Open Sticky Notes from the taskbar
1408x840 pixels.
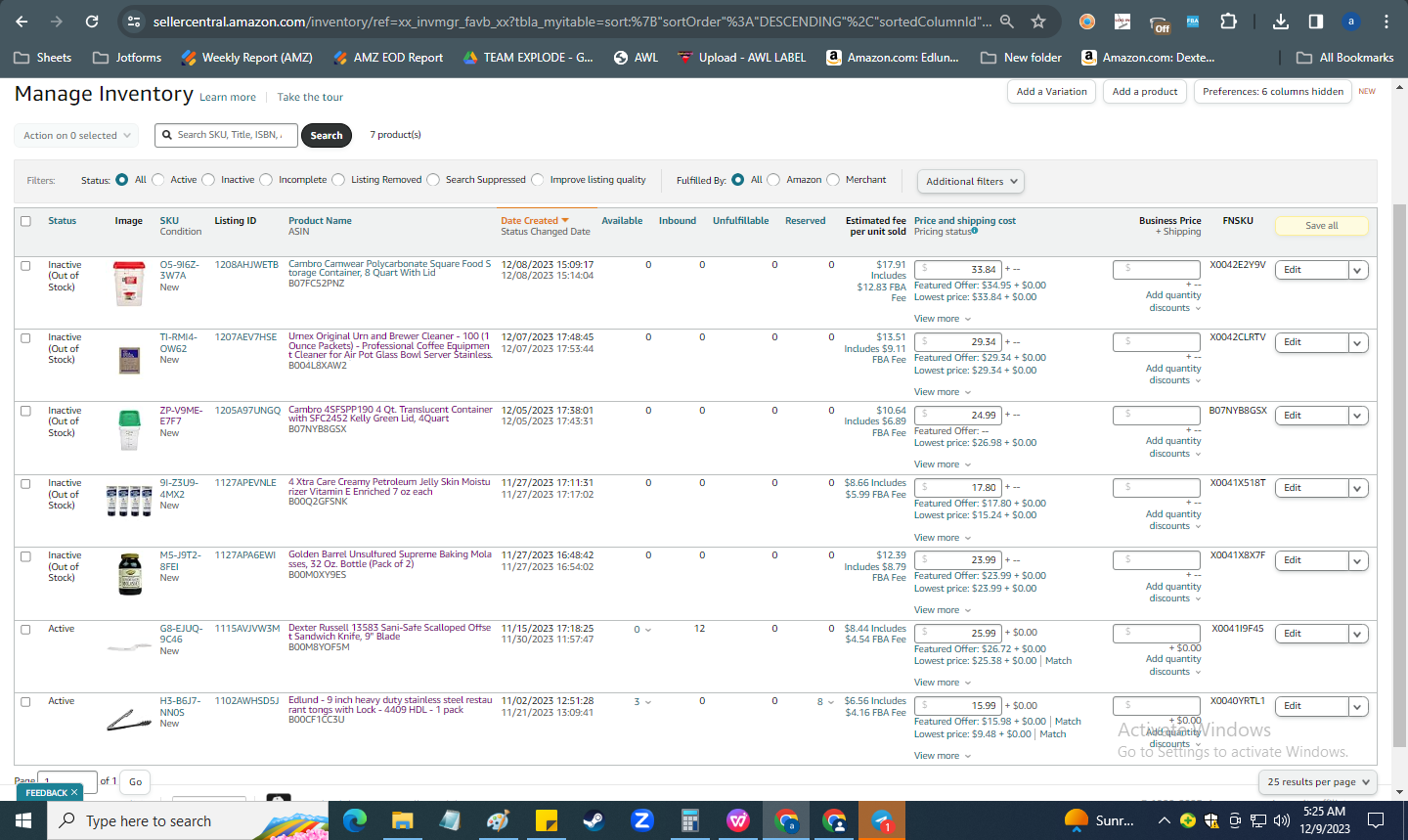click(x=547, y=820)
